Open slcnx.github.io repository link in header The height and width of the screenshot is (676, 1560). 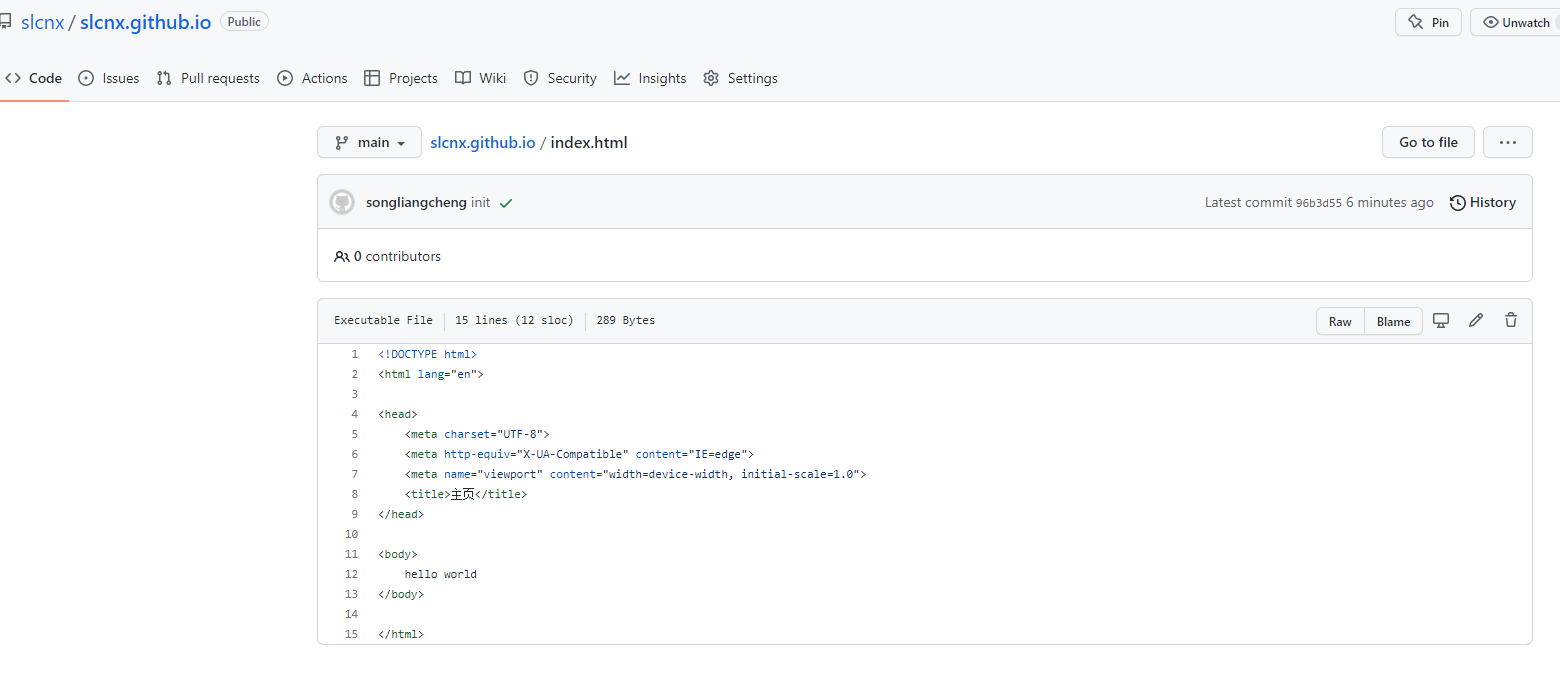145,22
